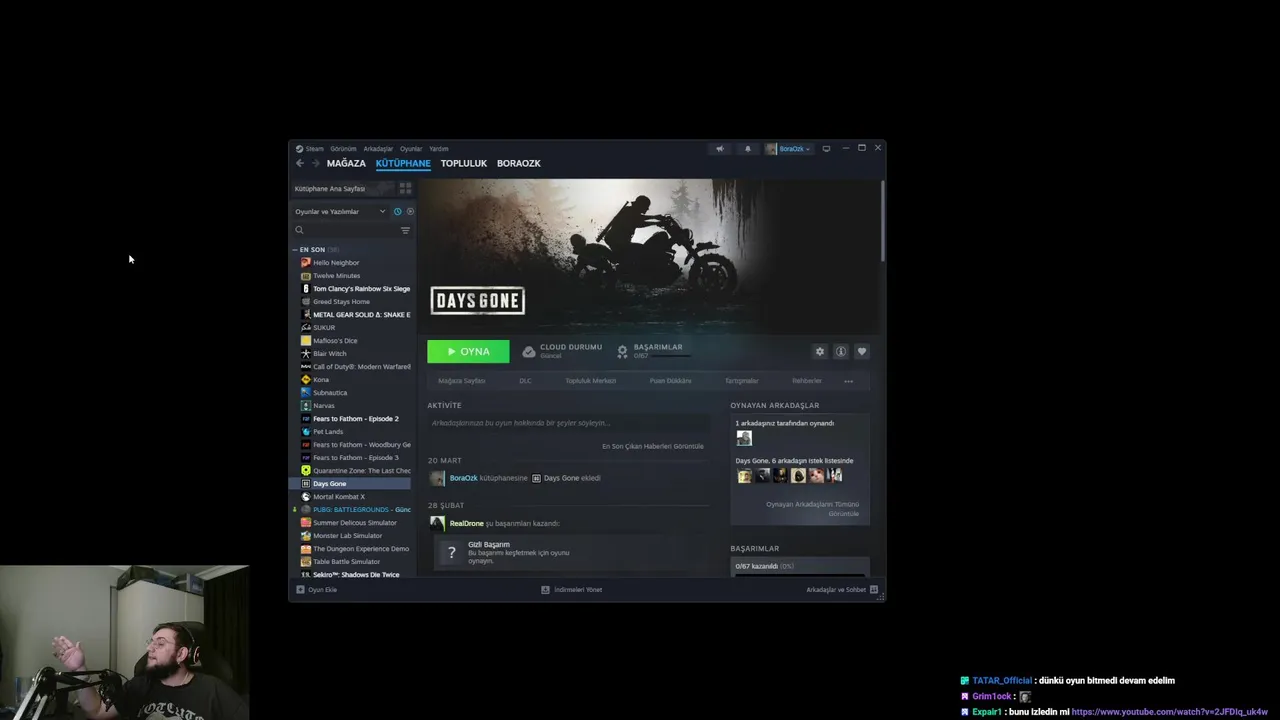The width and height of the screenshot is (1280, 720).
Task: Open the collections grid view icon
Action: click(x=405, y=188)
